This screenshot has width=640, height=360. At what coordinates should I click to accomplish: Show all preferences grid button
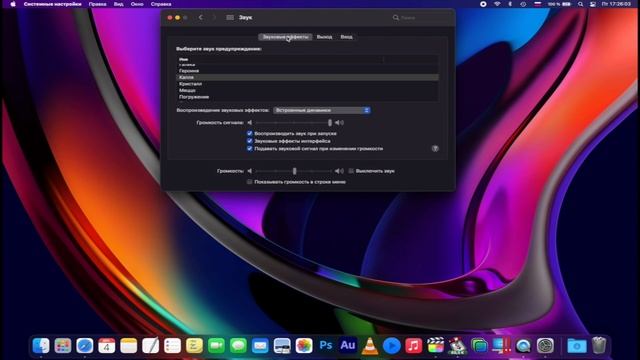pyautogui.click(x=230, y=18)
